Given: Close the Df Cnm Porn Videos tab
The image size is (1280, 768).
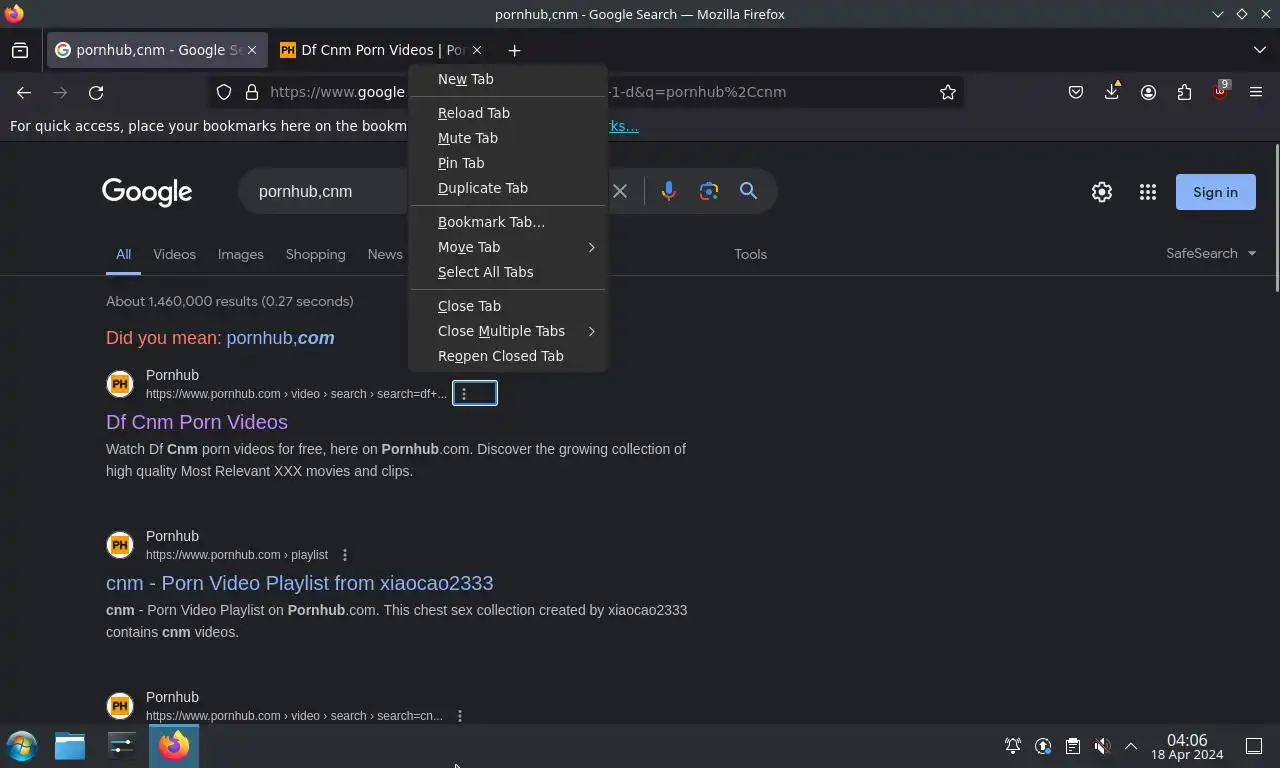Looking at the screenshot, I should click(477, 50).
